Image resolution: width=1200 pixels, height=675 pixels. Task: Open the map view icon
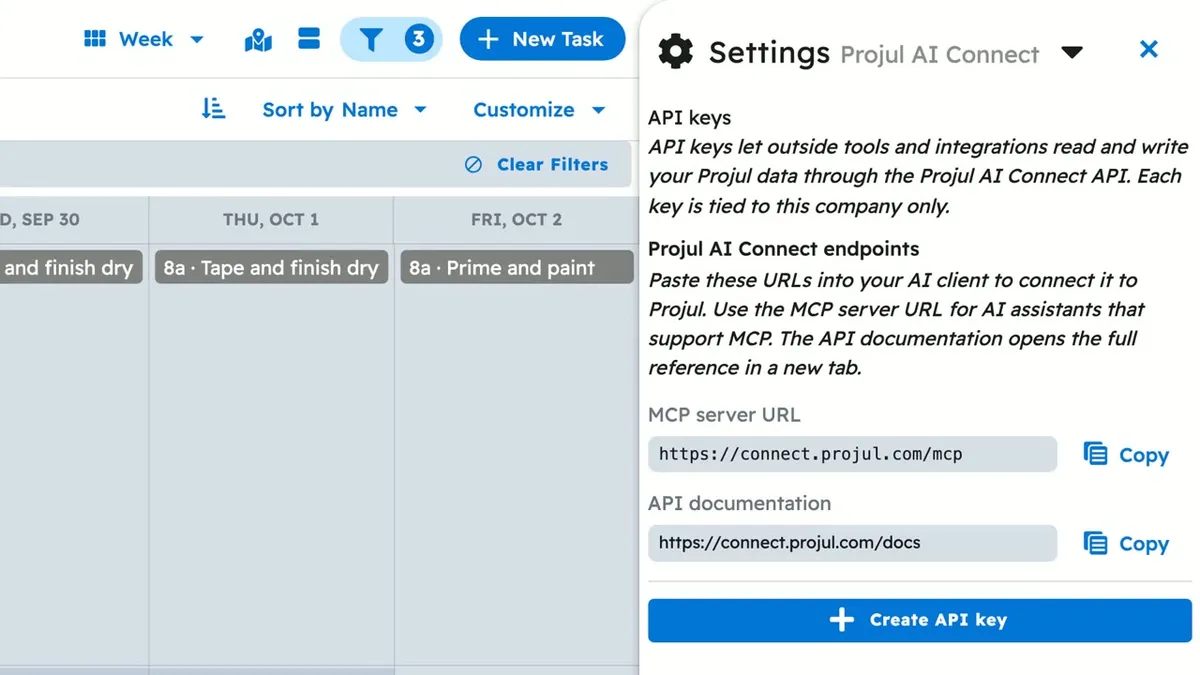[x=258, y=40]
